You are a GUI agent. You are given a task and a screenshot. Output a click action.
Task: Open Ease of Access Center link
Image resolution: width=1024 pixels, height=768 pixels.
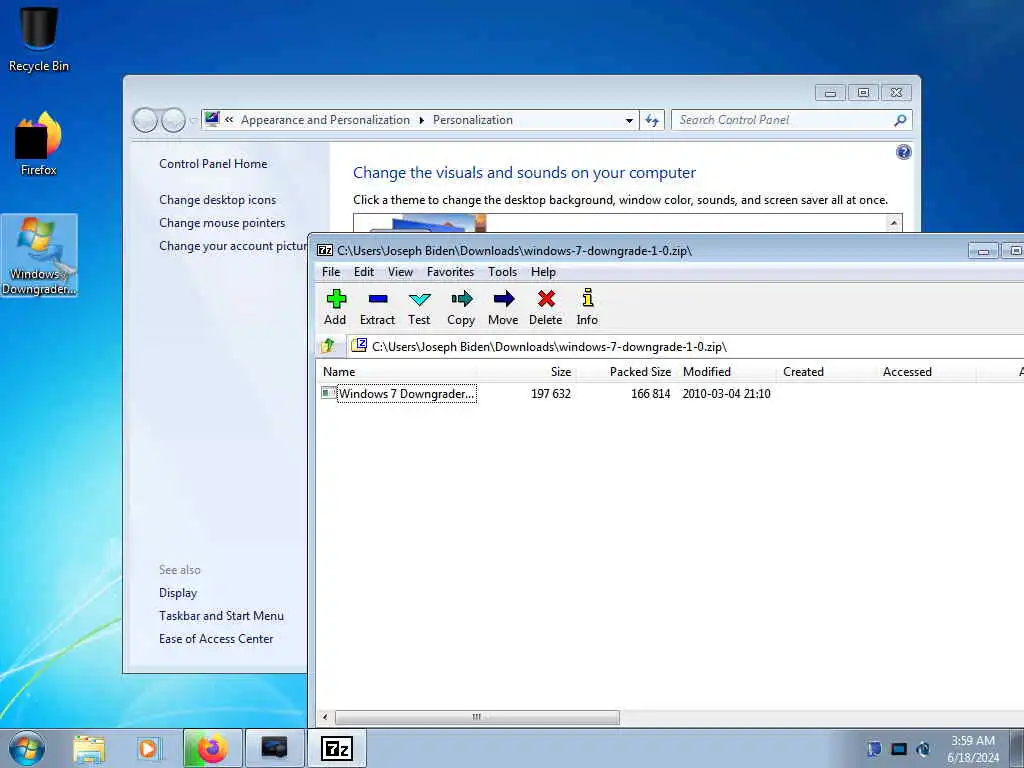click(216, 639)
